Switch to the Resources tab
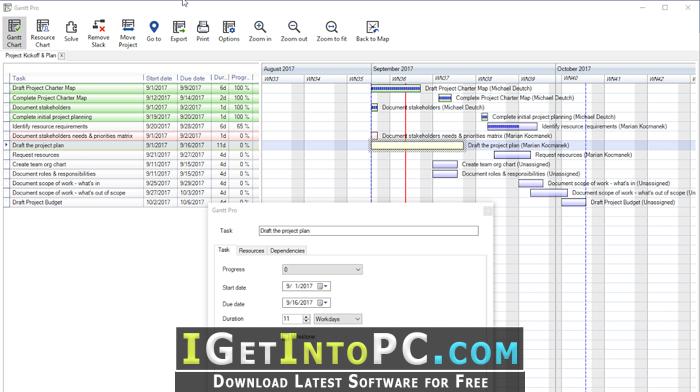This screenshot has height=392, width=700. click(x=251, y=250)
